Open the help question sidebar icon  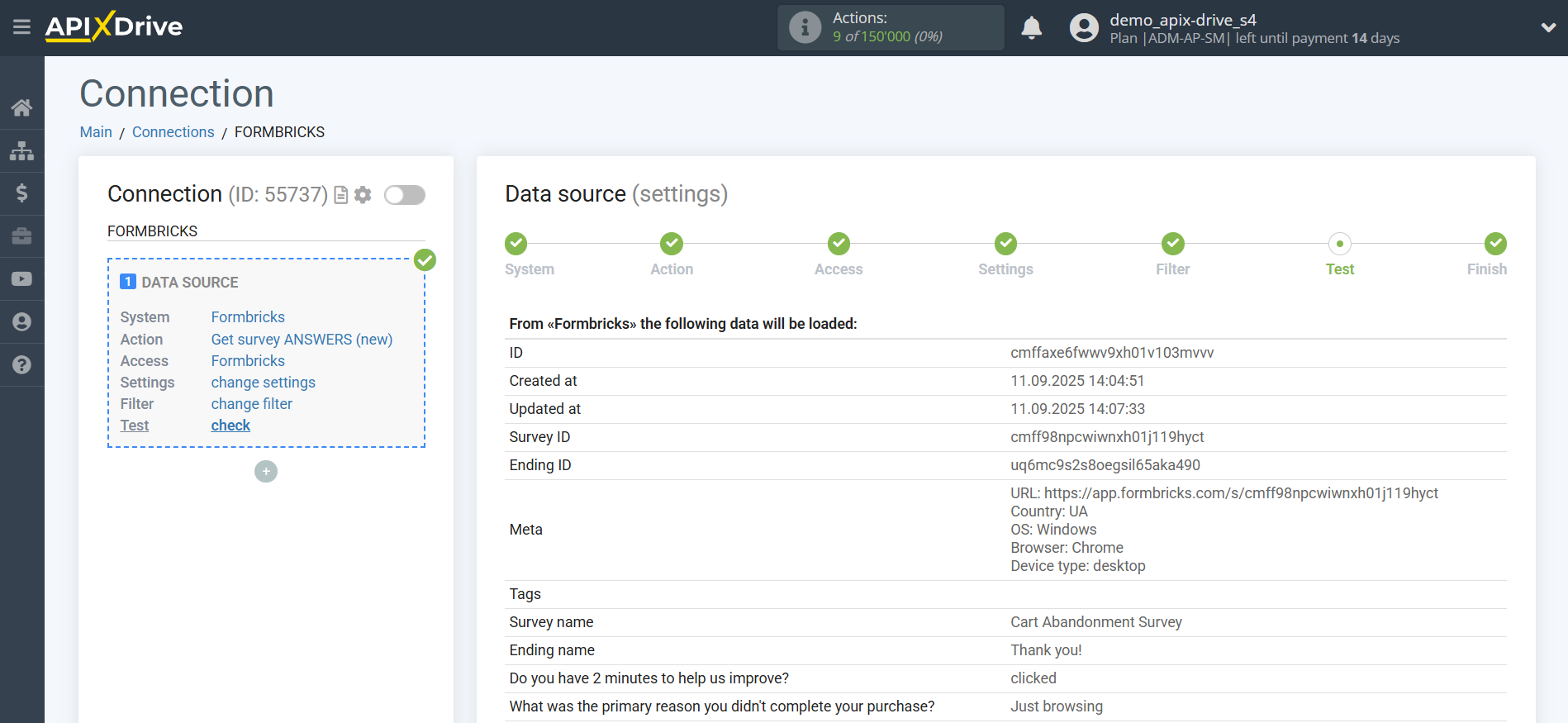coord(22,365)
